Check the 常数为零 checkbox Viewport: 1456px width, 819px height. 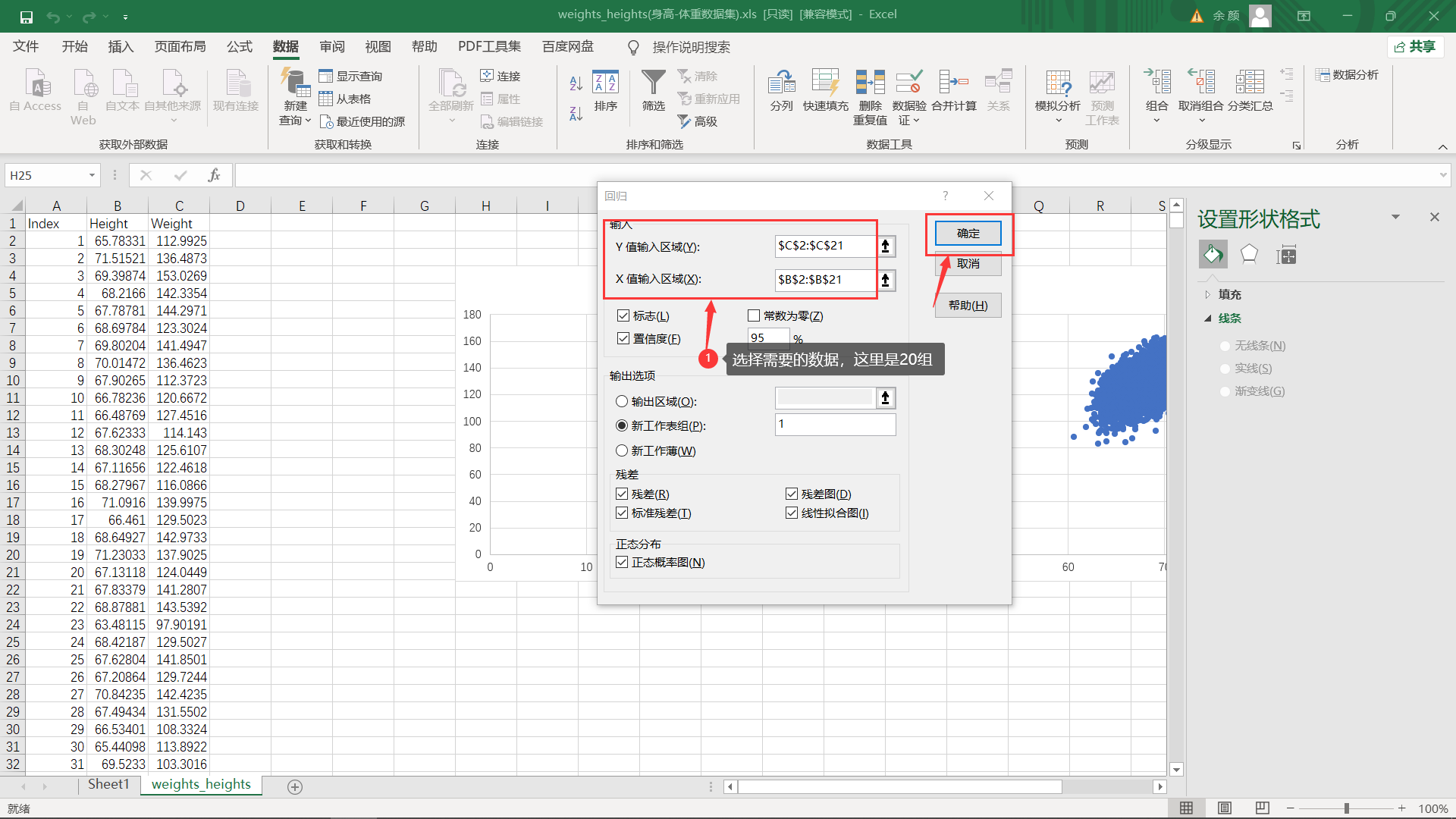pyautogui.click(x=754, y=316)
